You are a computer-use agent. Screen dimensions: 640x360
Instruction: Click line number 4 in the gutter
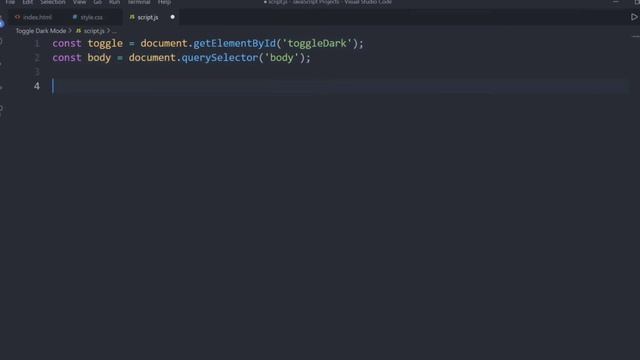[x=37, y=86]
